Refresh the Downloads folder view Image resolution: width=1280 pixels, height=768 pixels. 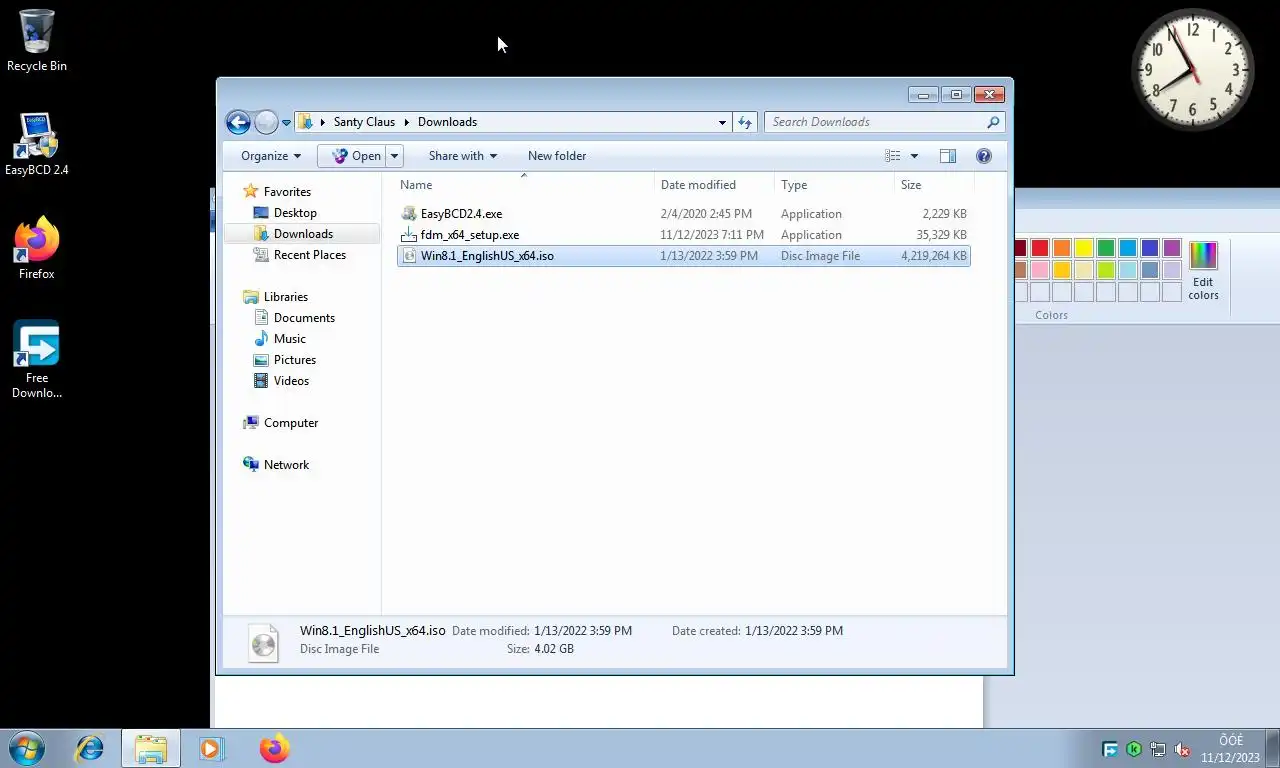pyautogui.click(x=744, y=122)
